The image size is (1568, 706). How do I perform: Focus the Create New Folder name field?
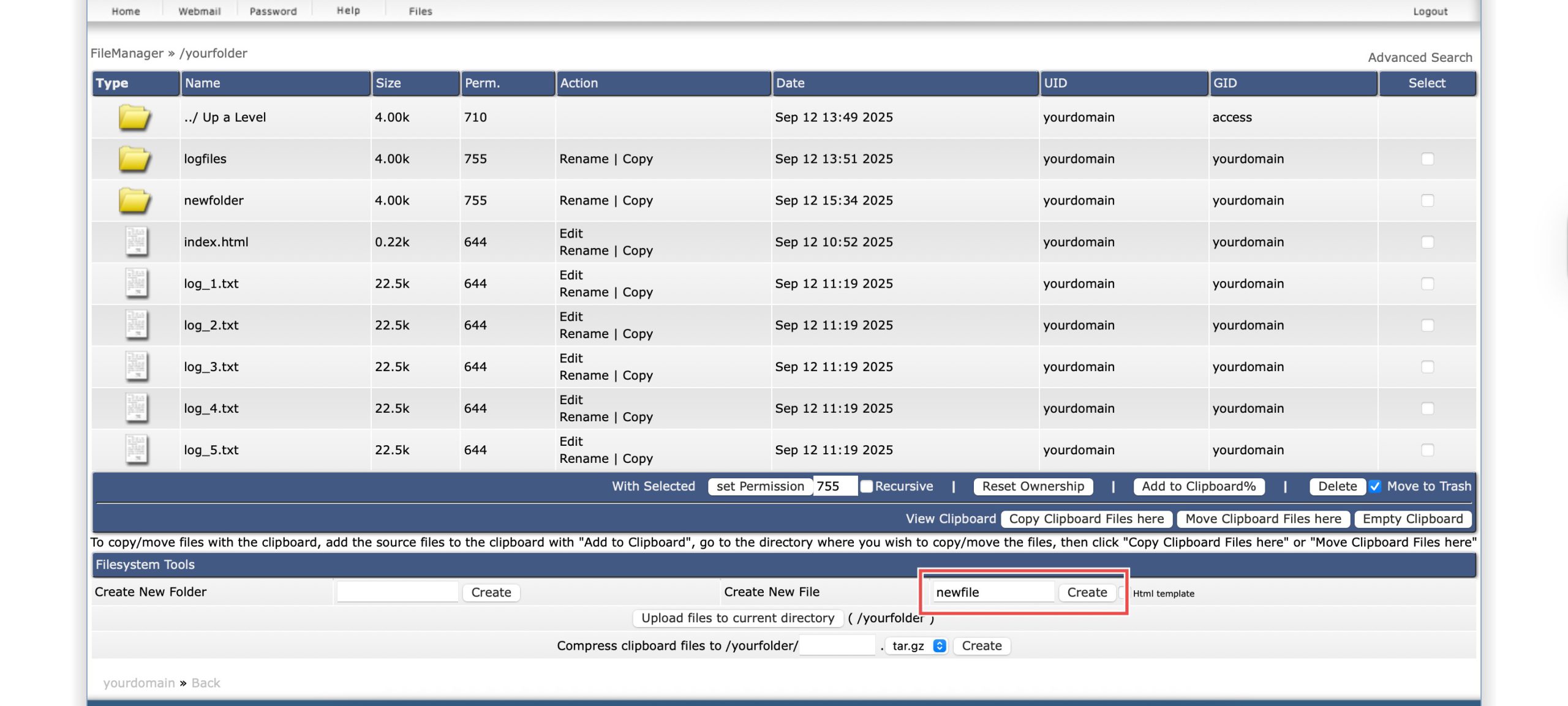click(x=398, y=592)
